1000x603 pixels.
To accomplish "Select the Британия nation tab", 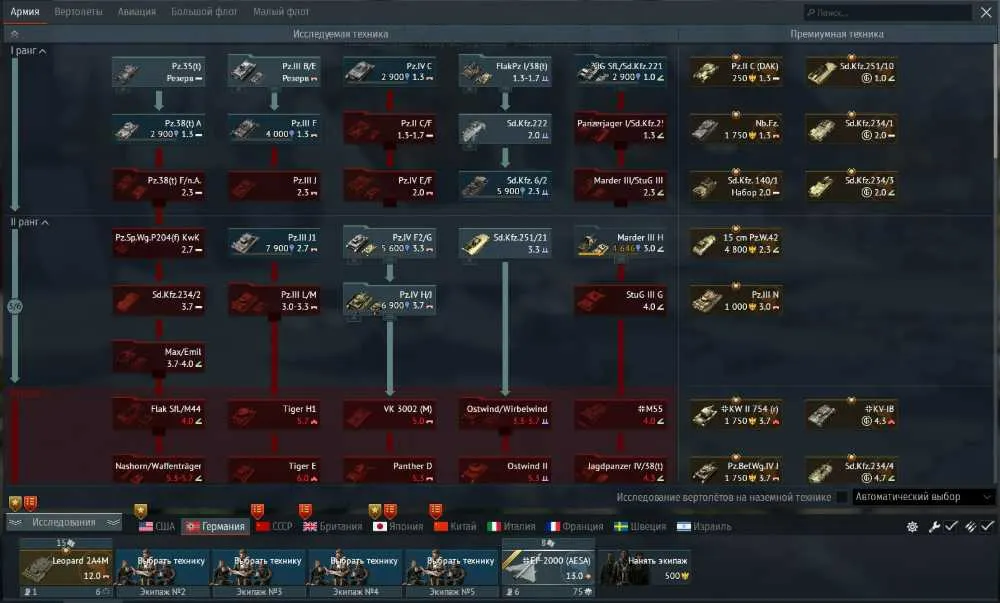I will point(332,527).
